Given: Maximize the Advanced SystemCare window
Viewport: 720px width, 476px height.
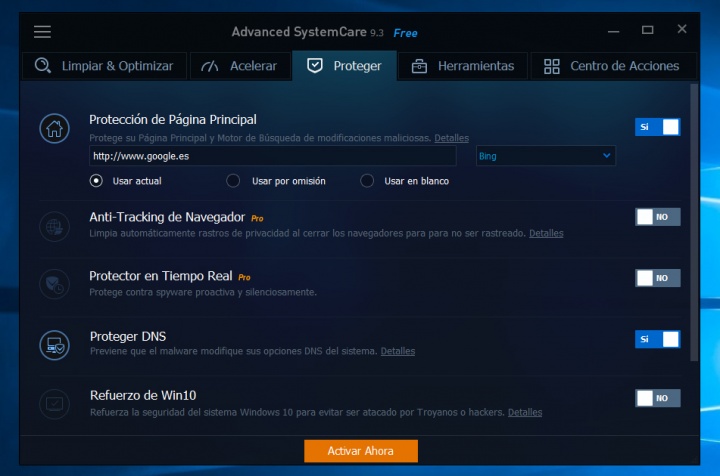Looking at the screenshot, I should tap(647, 30).
